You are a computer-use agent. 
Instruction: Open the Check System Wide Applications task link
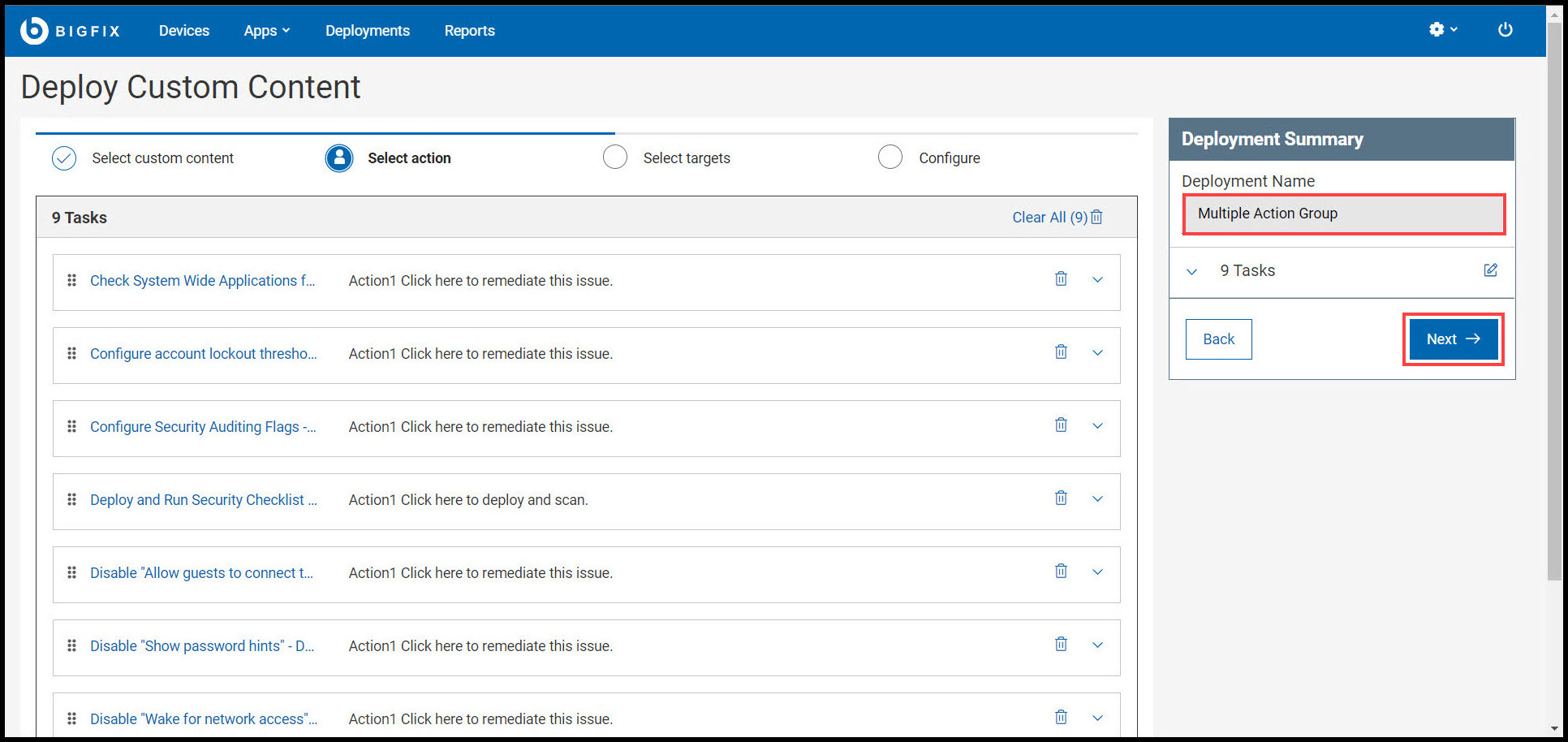click(203, 280)
